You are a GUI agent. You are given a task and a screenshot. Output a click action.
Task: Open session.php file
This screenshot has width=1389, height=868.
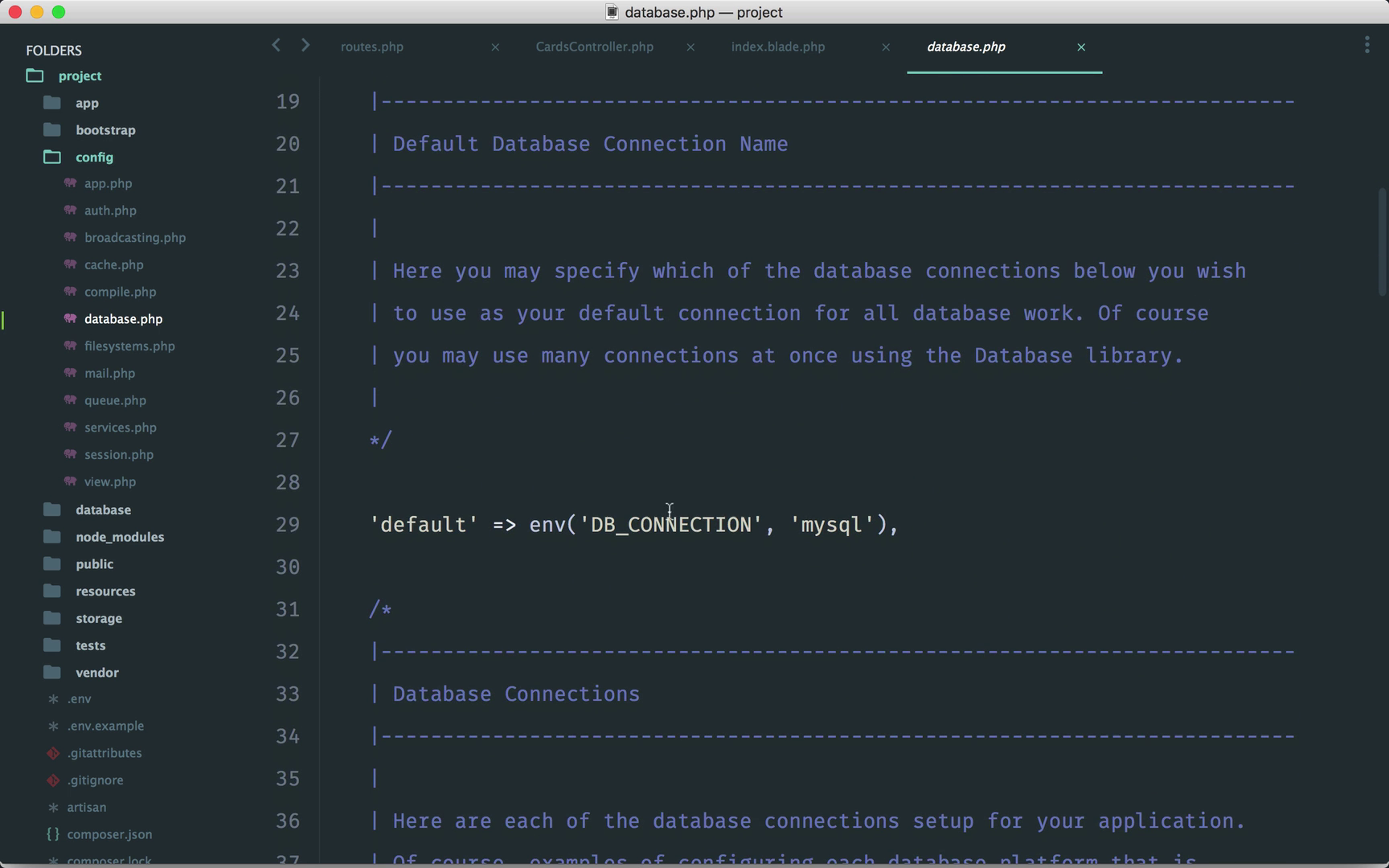pos(119,455)
